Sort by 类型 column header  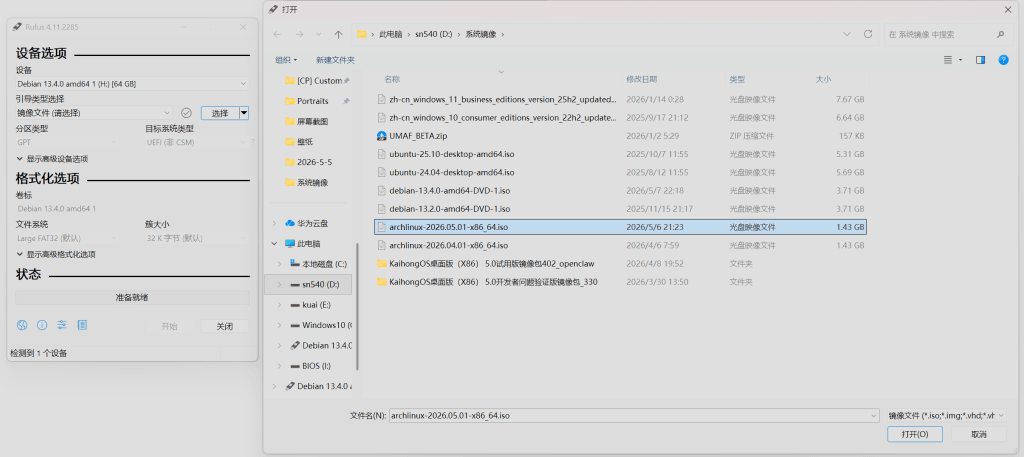click(737, 79)
